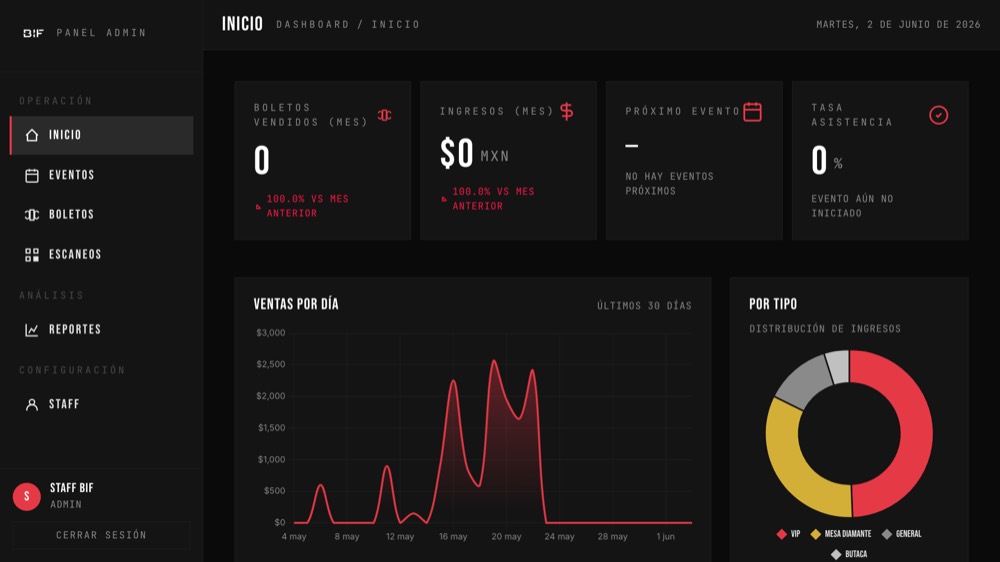Screen dimensions: 1000x562
Task: Click the '$2,500' y-axis label
Action: click(x=270, y=364)
